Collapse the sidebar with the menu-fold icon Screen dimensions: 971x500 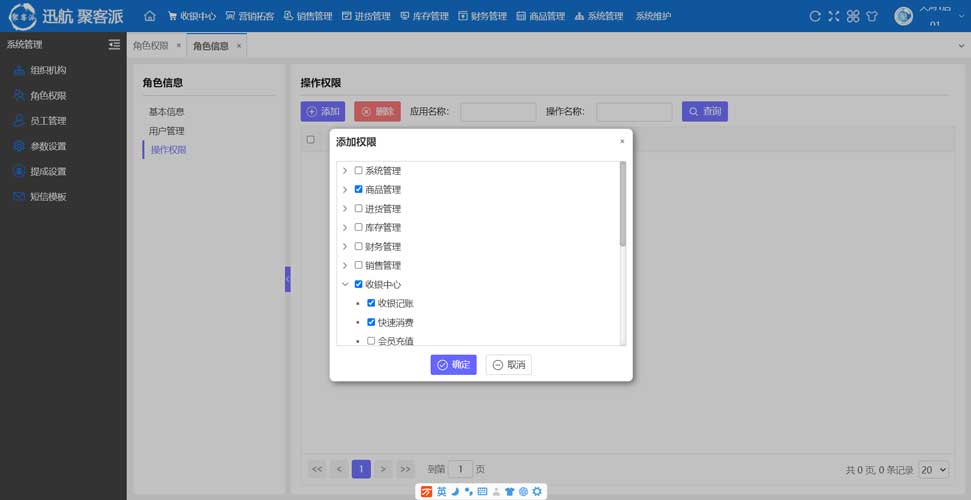coord(114,45)
